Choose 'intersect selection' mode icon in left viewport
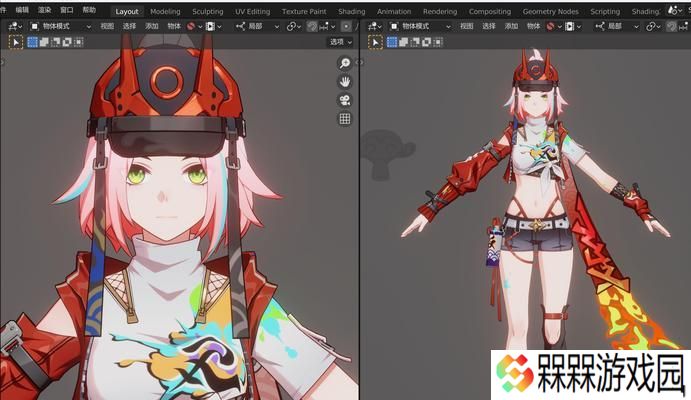Screen dimensions: 691x400 point(78,42)
